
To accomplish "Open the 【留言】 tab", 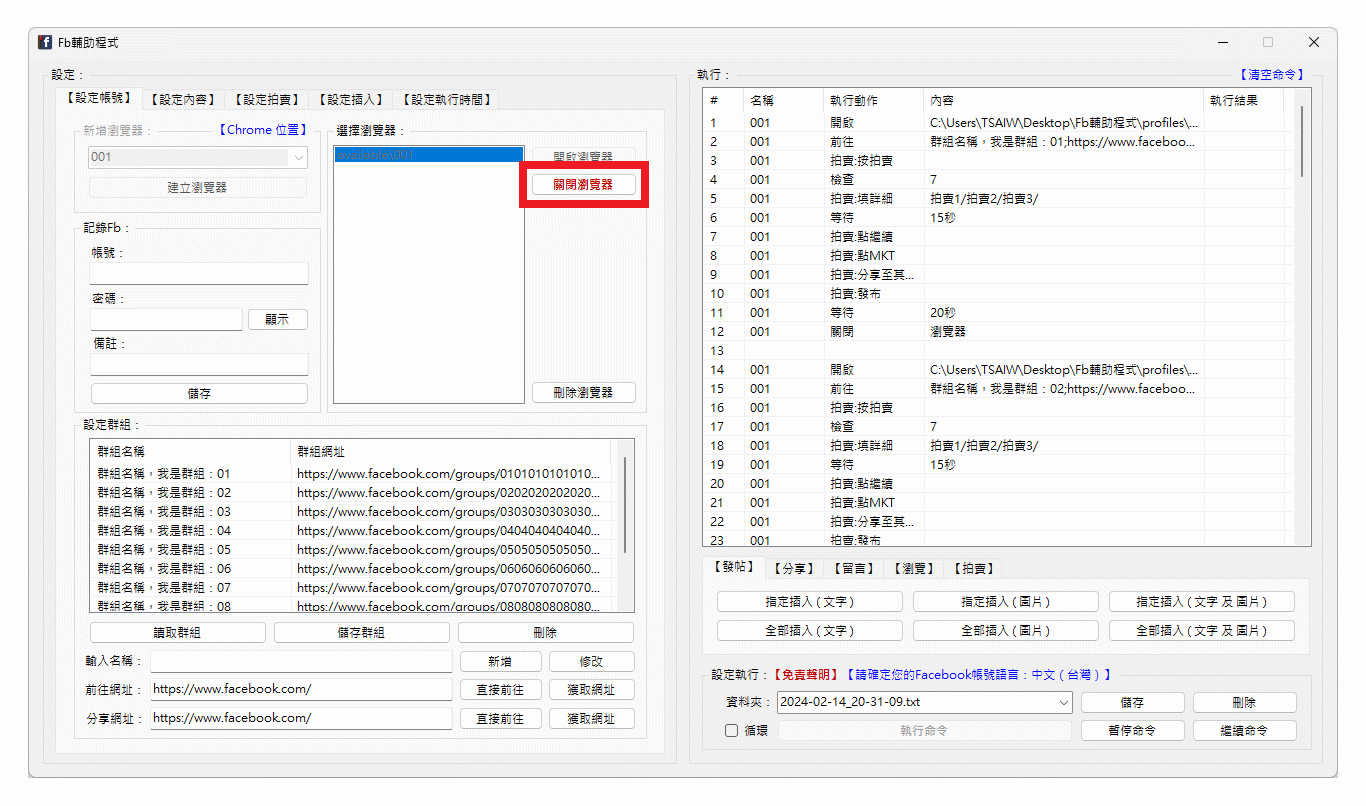I will tap(854, 569).
